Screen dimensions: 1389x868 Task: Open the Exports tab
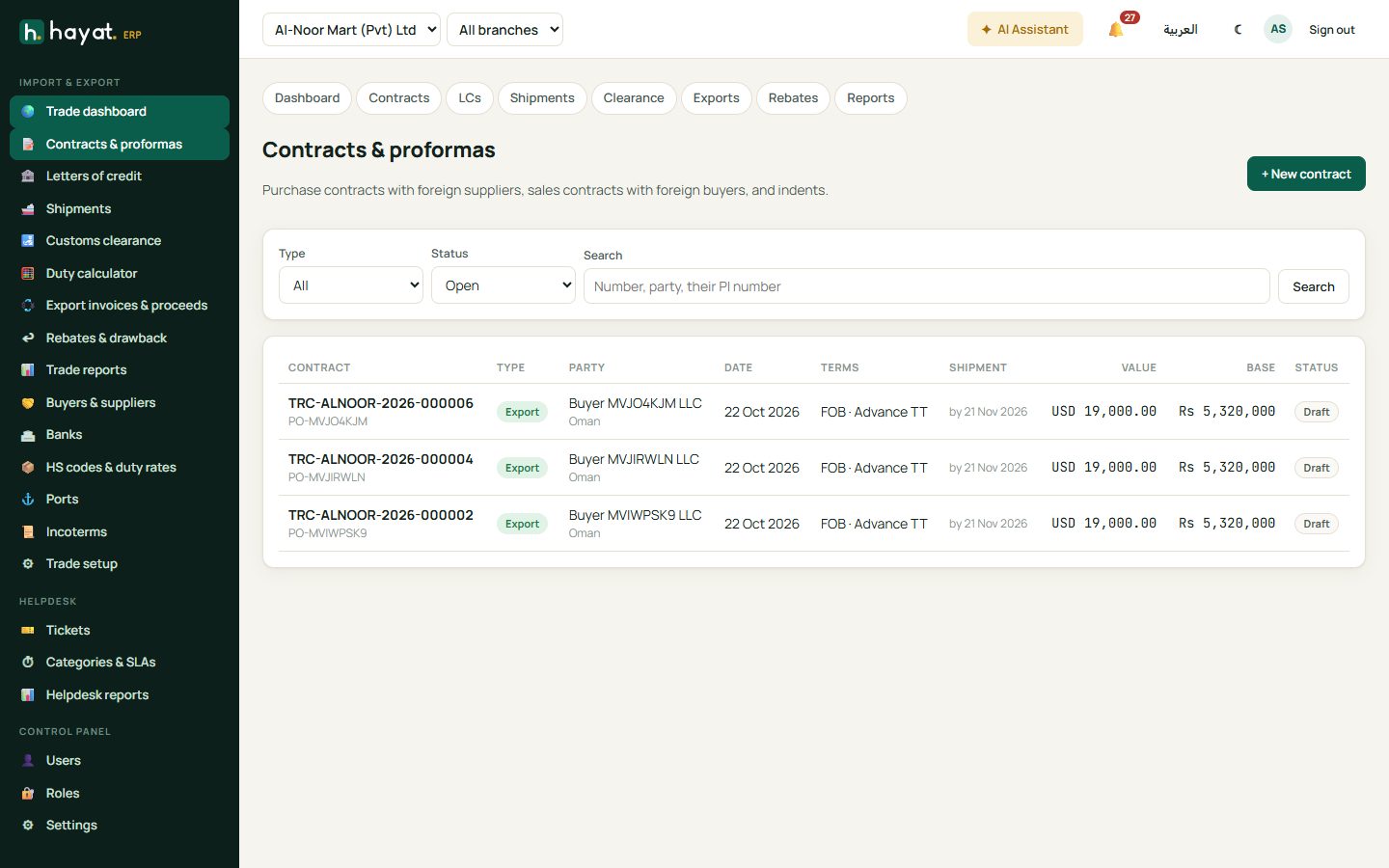point(717,98)
